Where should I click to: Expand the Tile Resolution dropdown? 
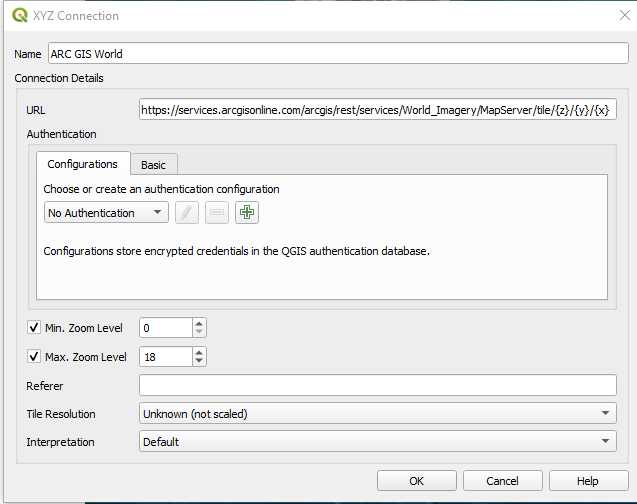[x=377, y=413]
